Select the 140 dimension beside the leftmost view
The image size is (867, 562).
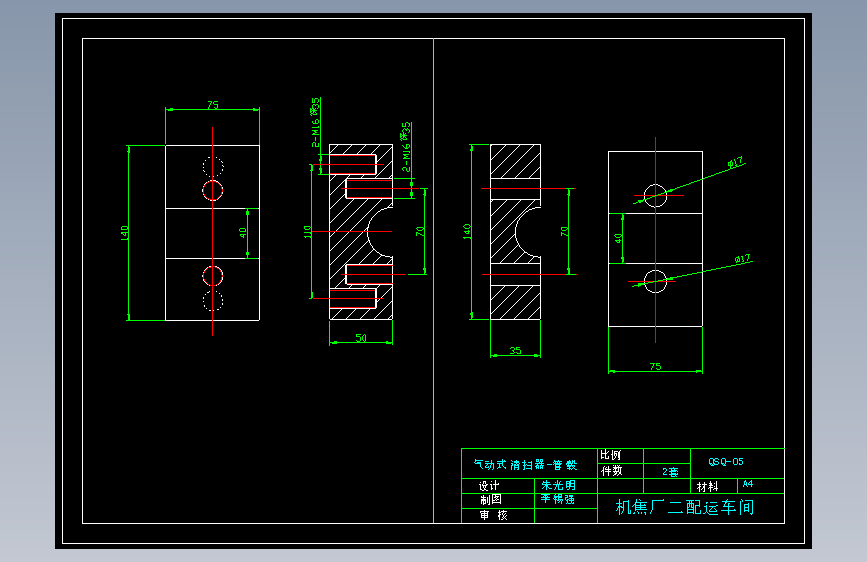(x=124, y=233)
